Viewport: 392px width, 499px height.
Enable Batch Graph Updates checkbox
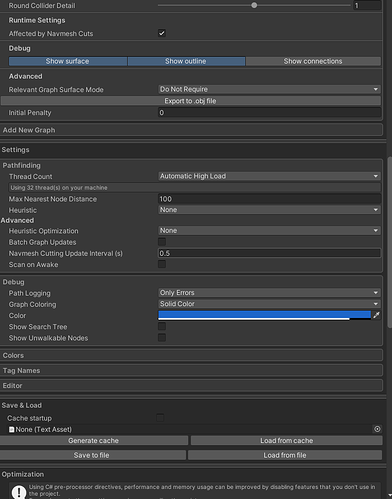[162, 242]
